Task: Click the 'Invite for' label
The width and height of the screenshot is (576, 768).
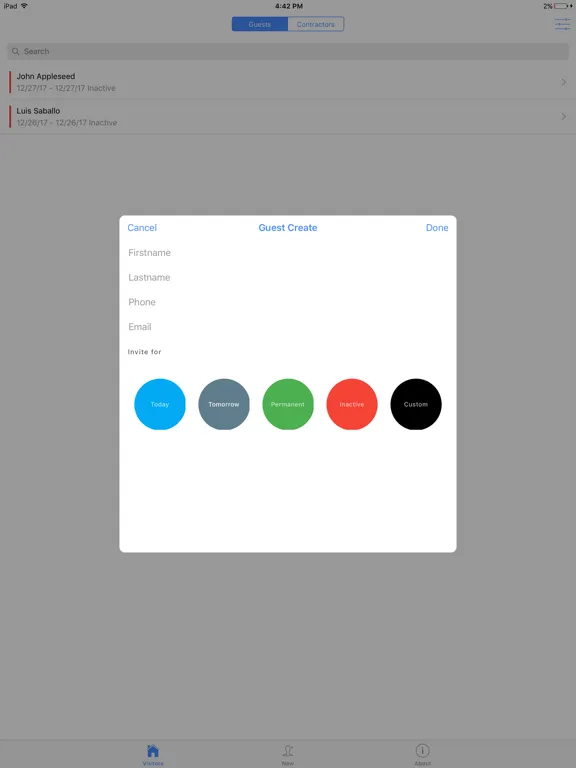Action: click(x=144, y=352)
